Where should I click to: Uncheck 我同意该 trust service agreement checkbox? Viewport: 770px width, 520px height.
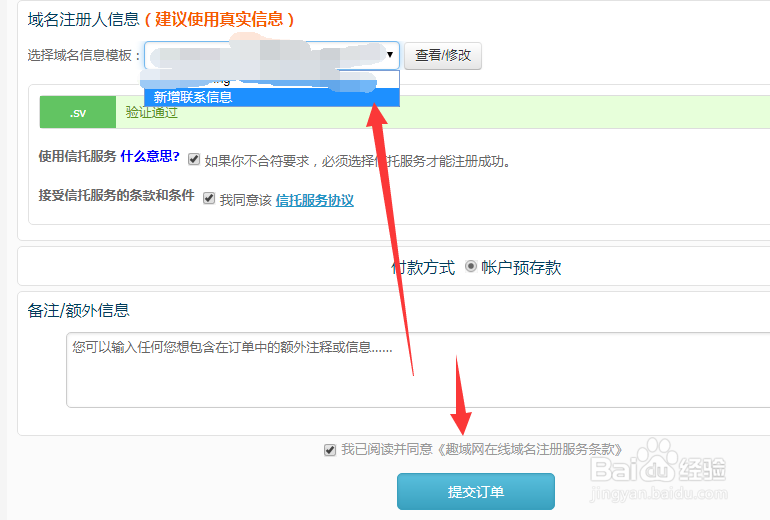[x=209, y=198]
